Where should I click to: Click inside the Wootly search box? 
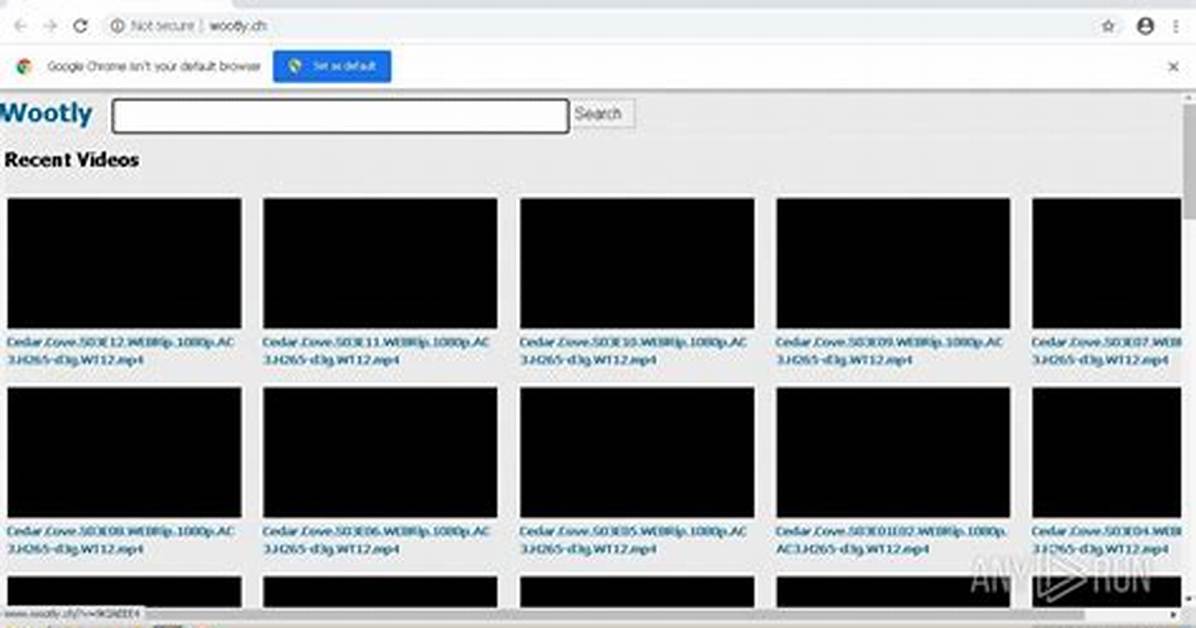pos(340,116)
